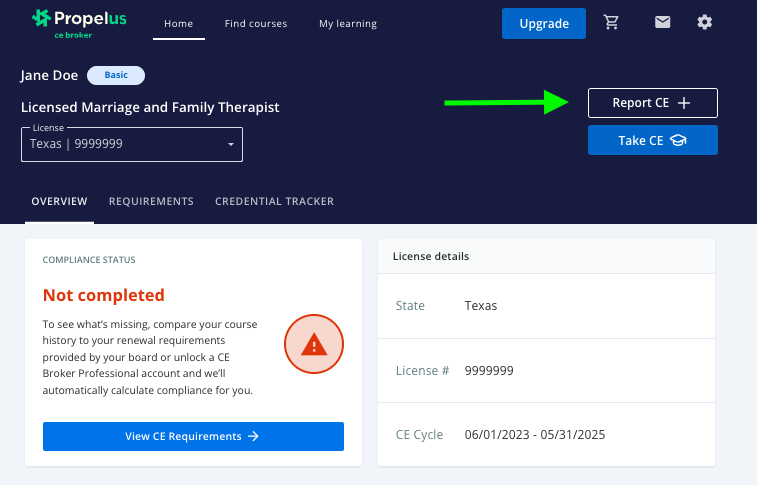Expand the License dropdown arrow
The width and height of the screenshot is (757, 485).
point(231,145)
